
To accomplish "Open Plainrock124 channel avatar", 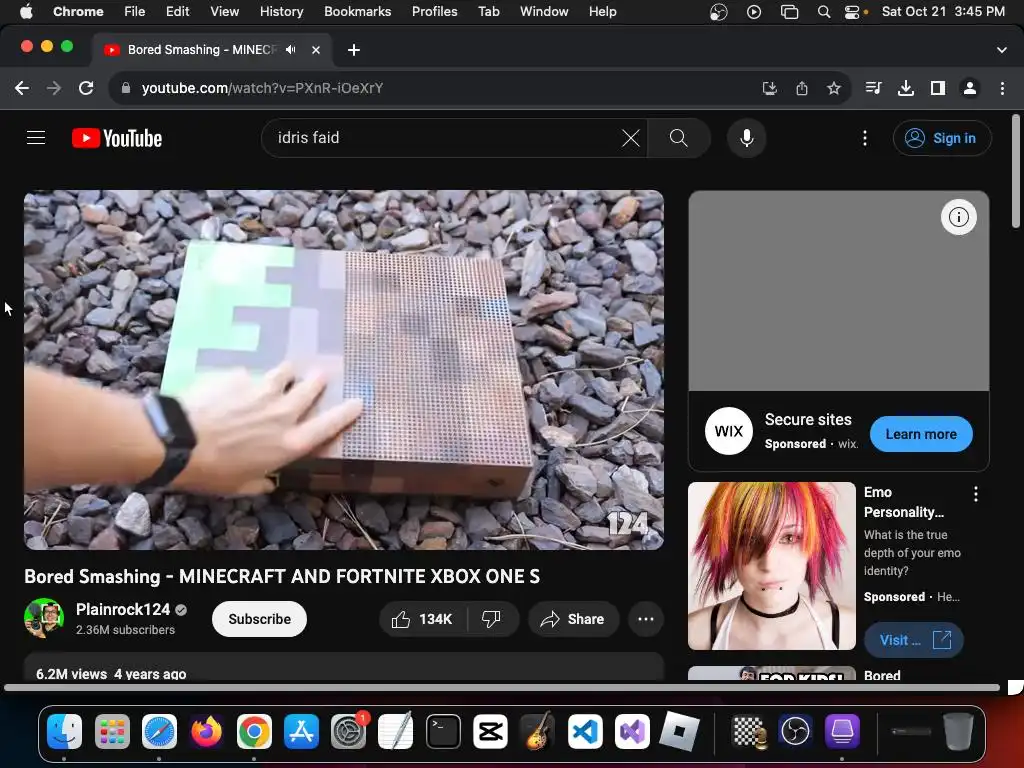I will click(x=44, y=618).
